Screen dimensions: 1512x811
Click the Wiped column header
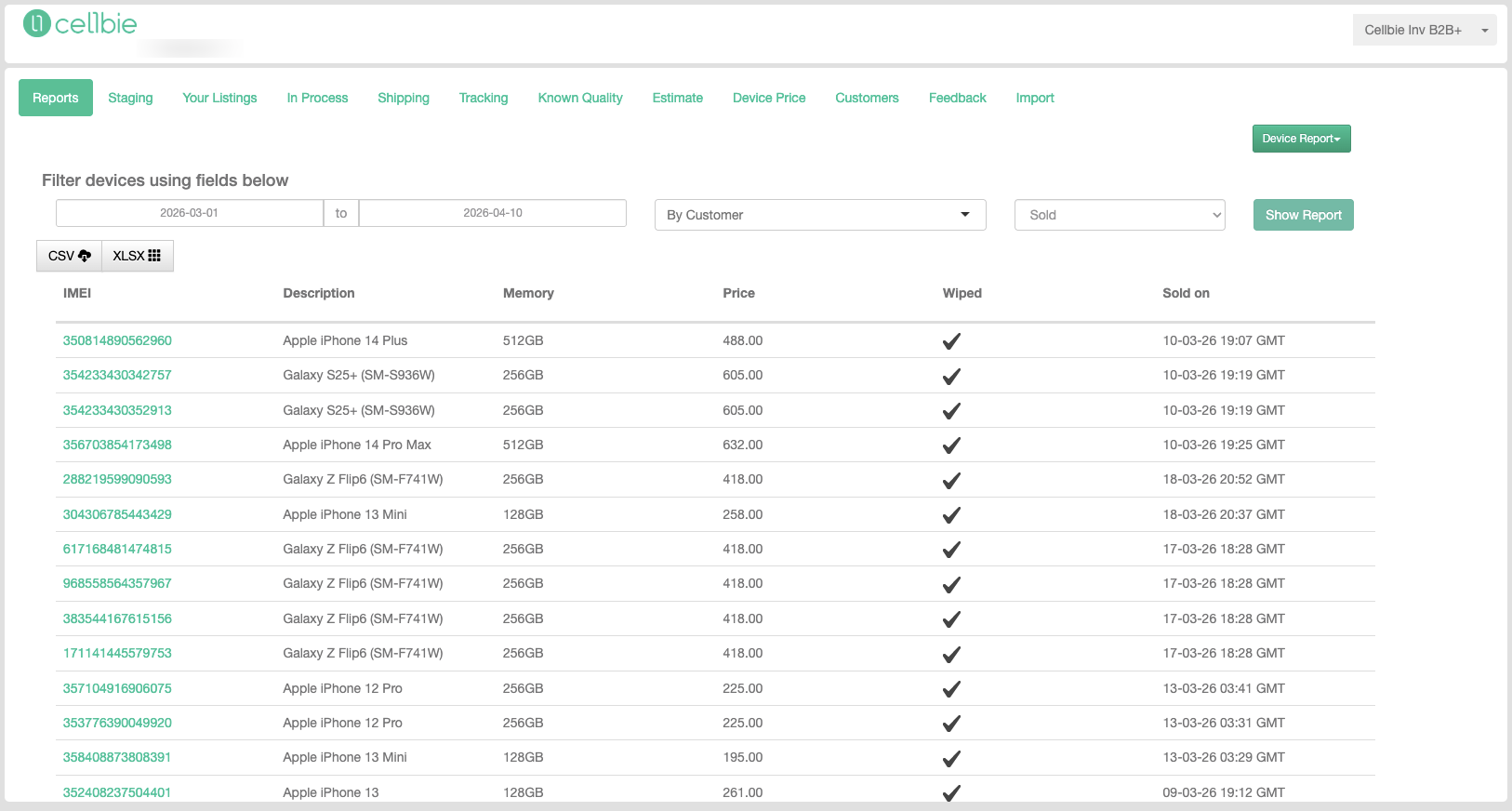point(962,293)
